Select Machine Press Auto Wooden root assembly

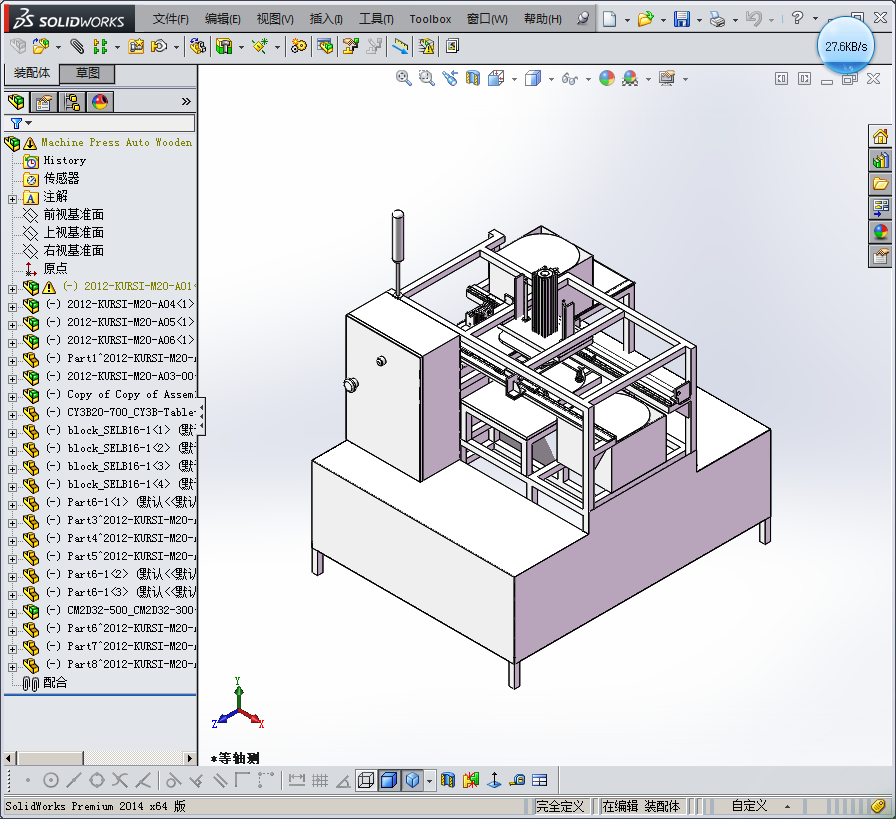click(116, 142)
